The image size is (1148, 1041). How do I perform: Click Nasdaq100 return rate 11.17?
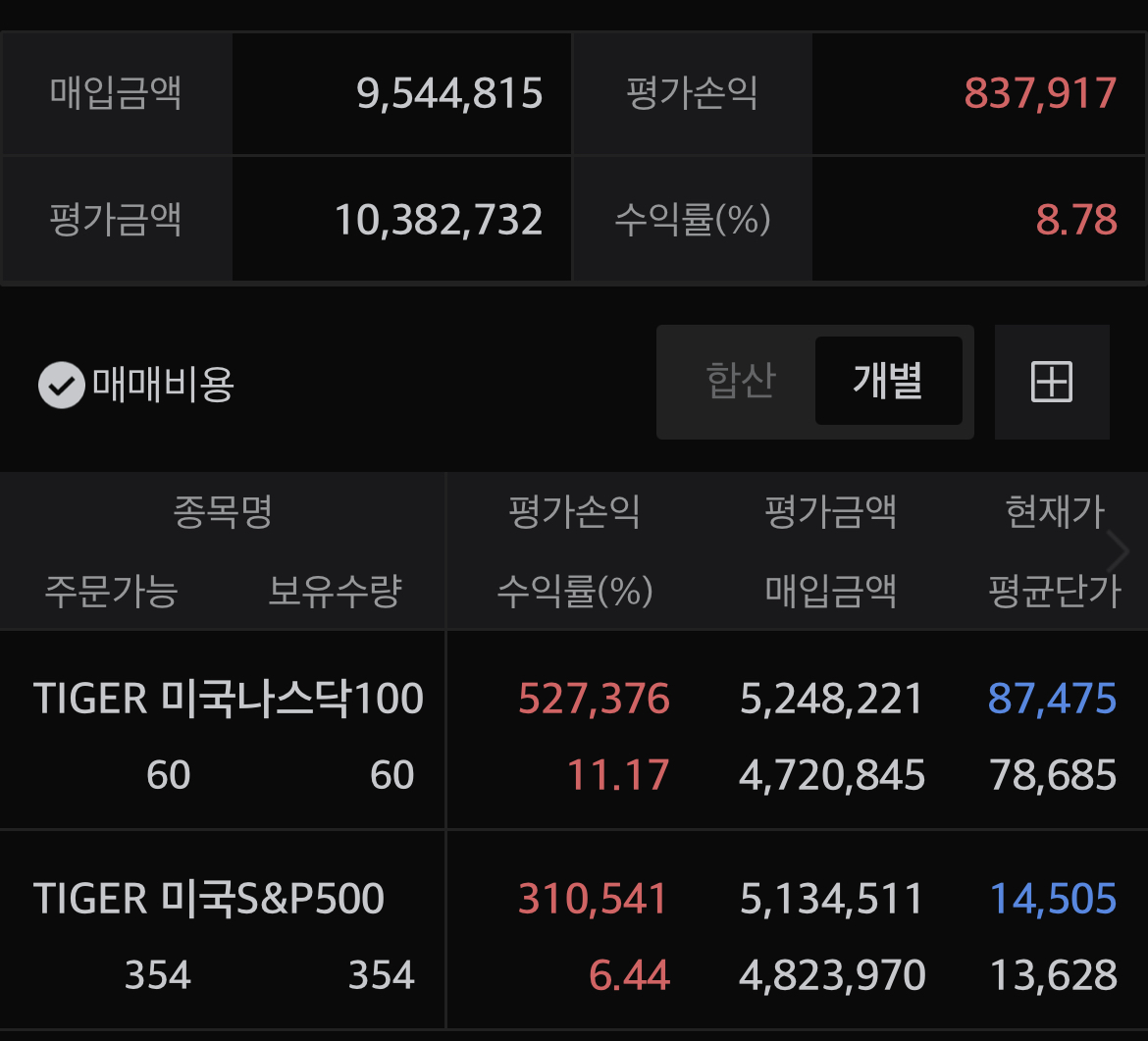tap(618, 774)
